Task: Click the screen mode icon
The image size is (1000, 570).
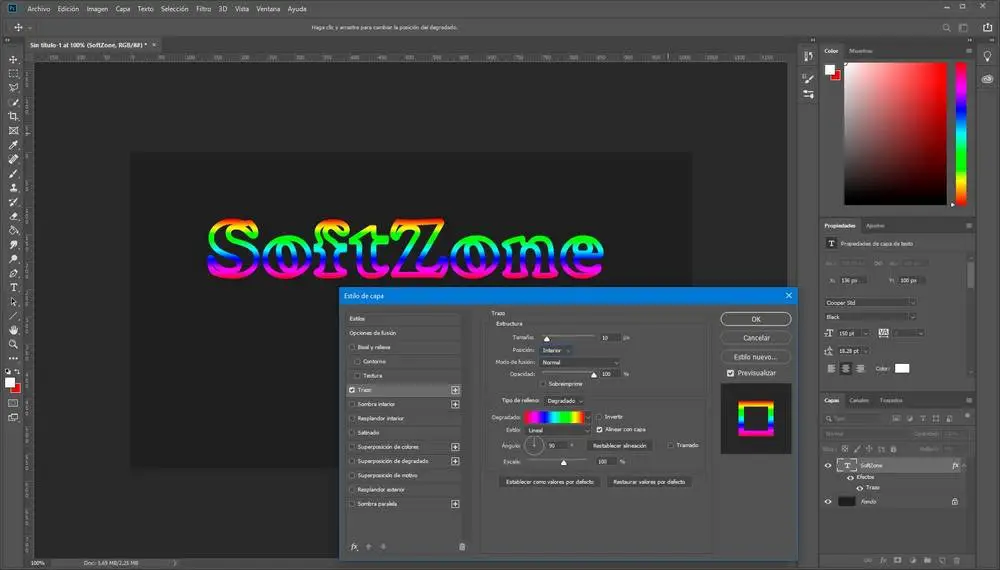Action: pos(13,418)
